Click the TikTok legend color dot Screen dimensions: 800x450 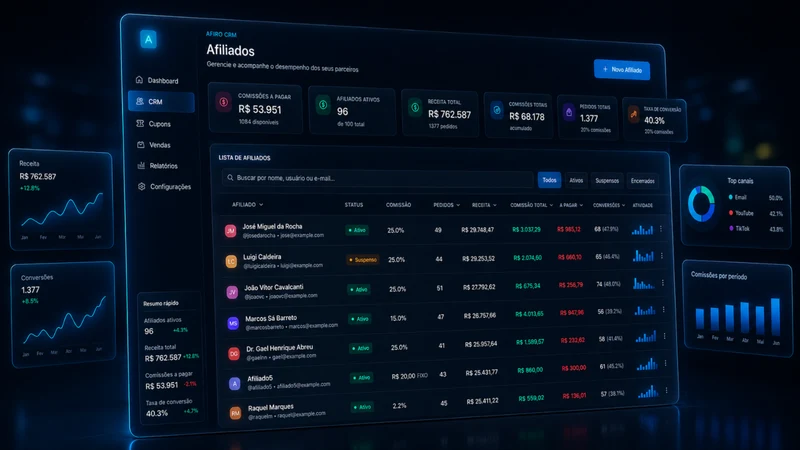click(732, 228)
